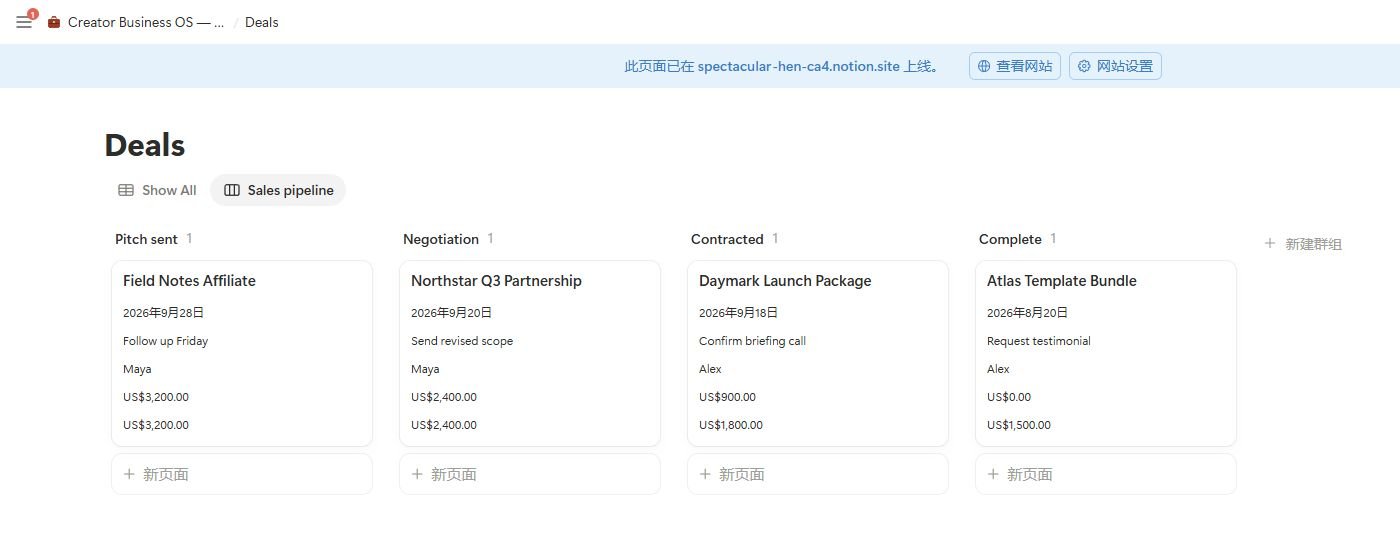The width and height of the screenshot is (1400, 560).
Task: Click the plus icon beside 新建群组
Action: coord(1270,243)
